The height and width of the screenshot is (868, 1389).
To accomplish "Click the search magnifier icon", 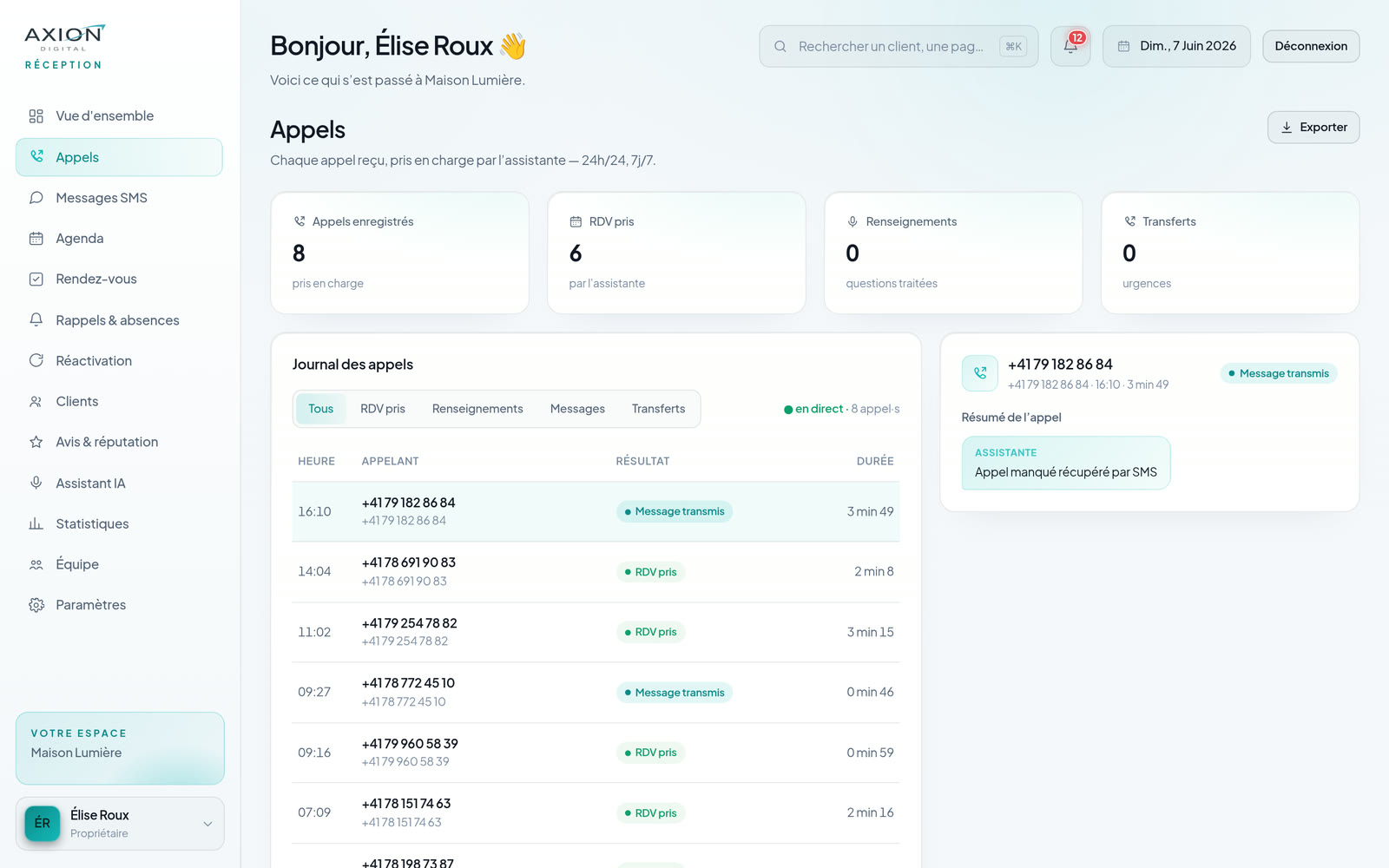I will click(780, 47).
